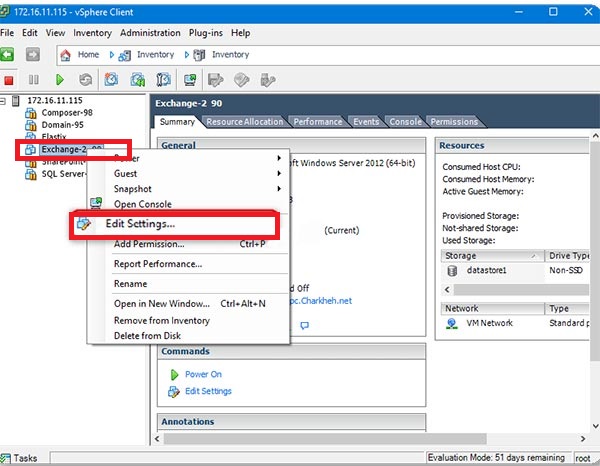This screenshot has width=600, height=466.
Task: Sort by the Storage column header
Action: pyautogui.click(x=493, y=256)
